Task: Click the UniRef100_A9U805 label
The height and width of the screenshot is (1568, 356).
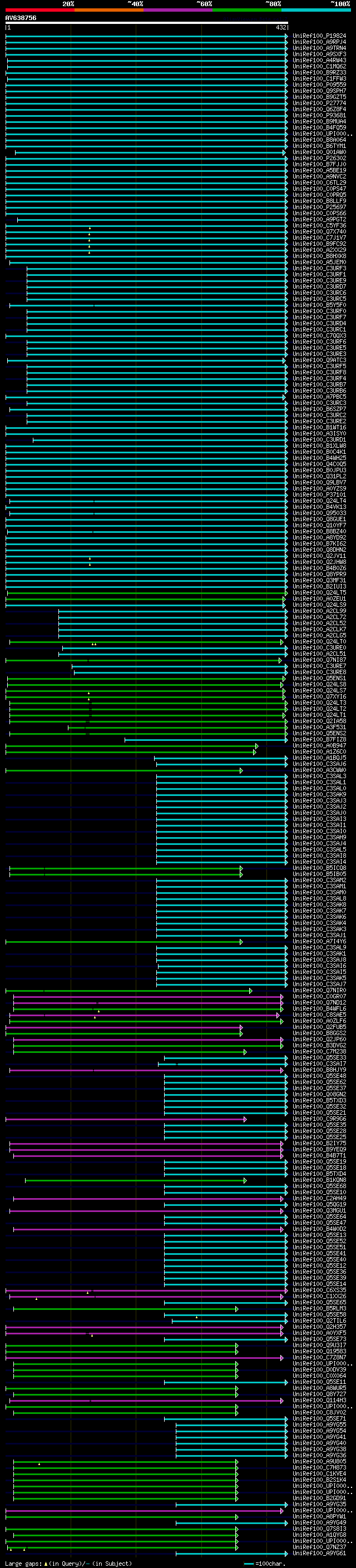Action: (x=319, y=1461)
